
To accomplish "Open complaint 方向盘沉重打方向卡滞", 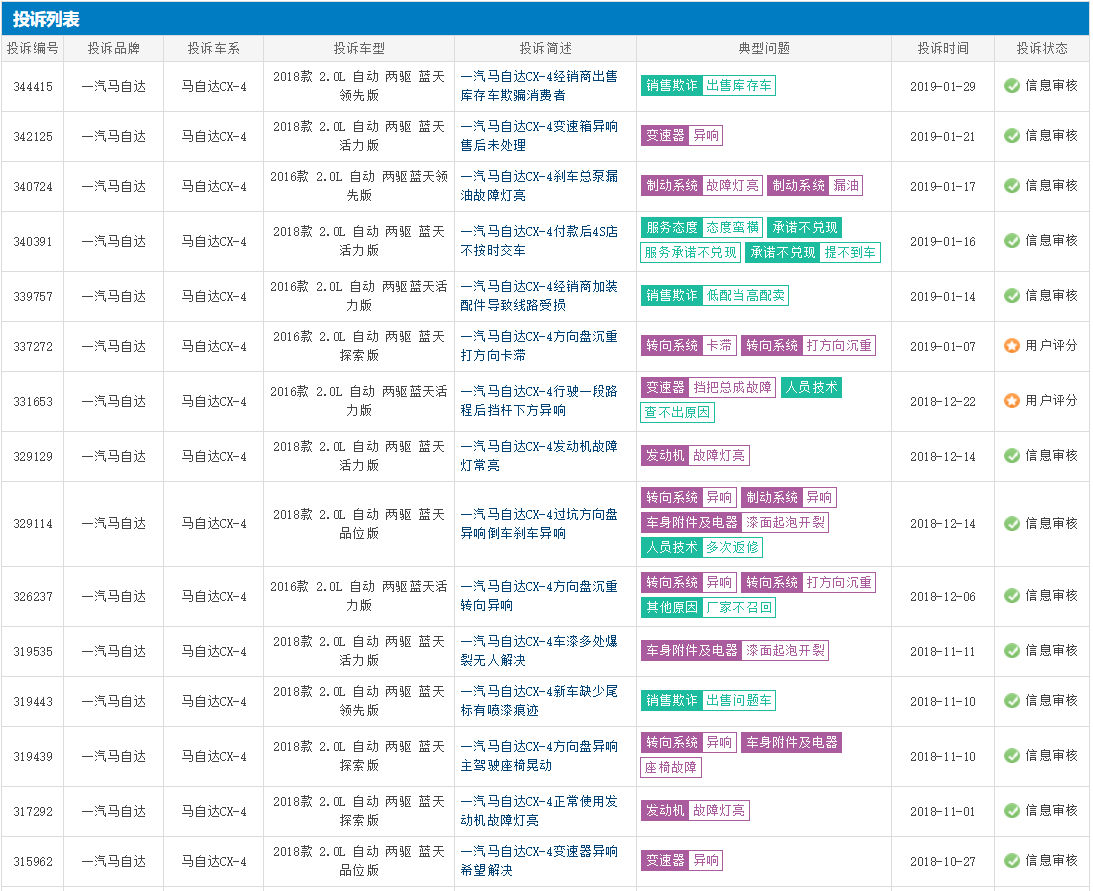I will 539,346.
